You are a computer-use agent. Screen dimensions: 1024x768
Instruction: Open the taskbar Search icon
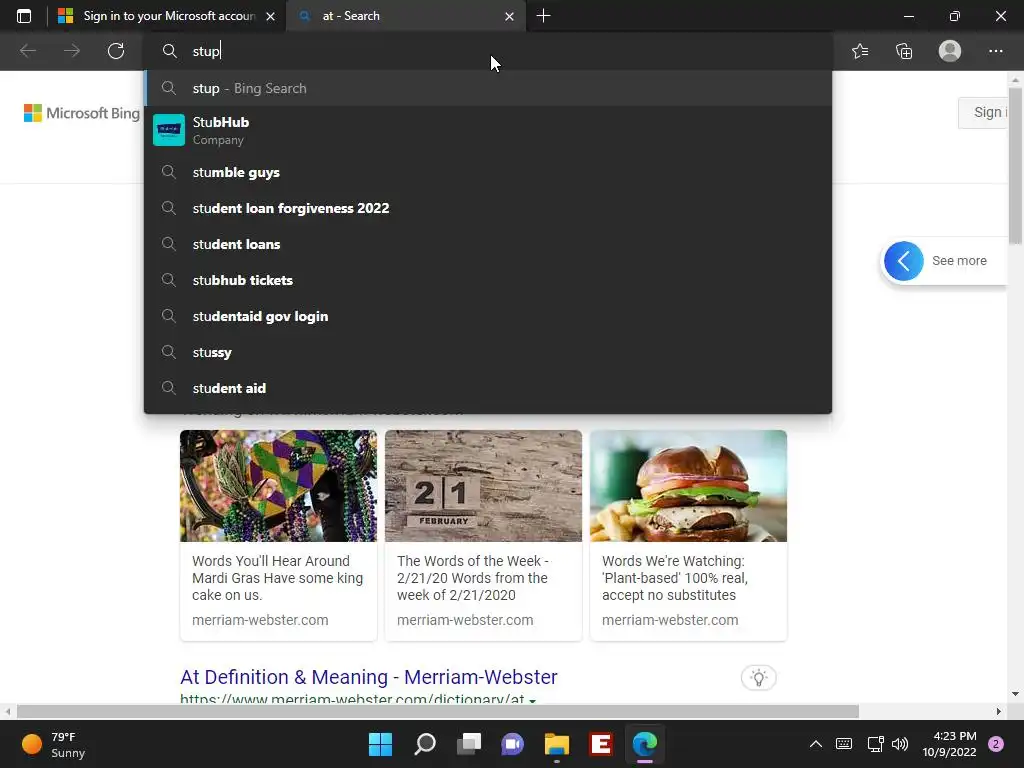pos(424,744)
